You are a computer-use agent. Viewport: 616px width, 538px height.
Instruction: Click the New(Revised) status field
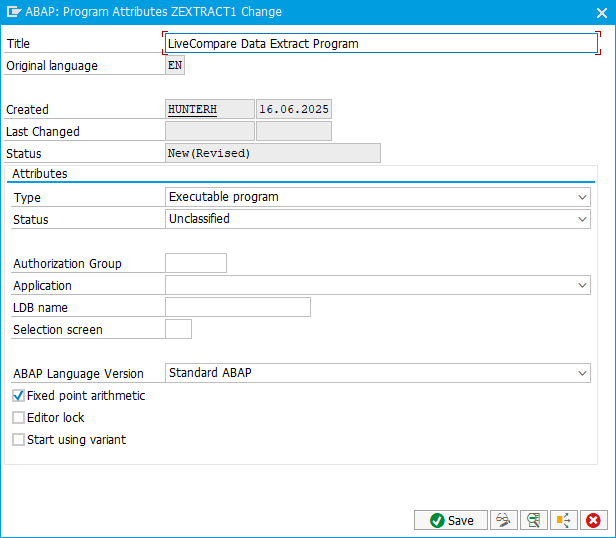point(273,153)
